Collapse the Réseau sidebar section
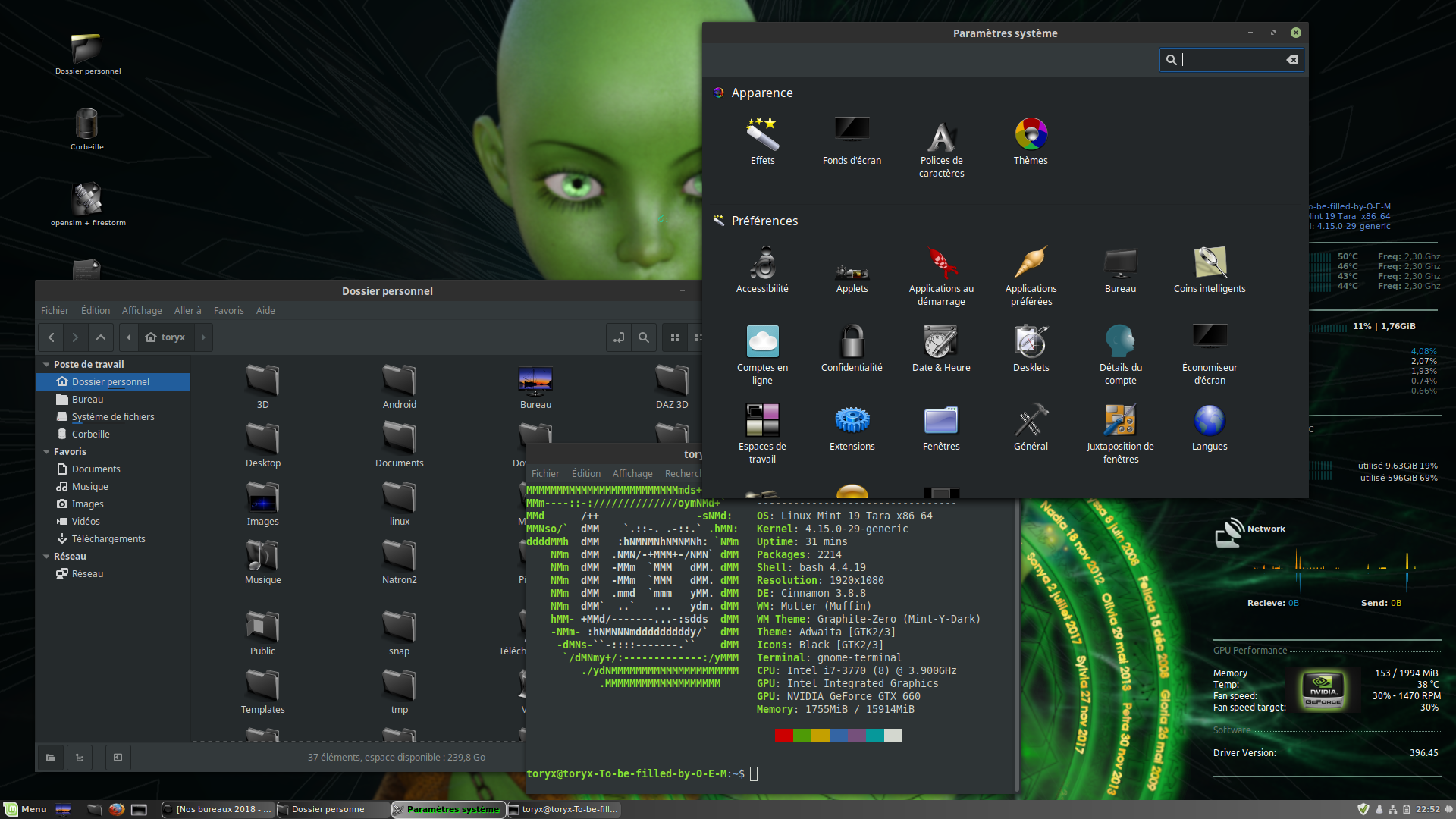Viewport: 1456px width, 819px height. tap(46, 557)
